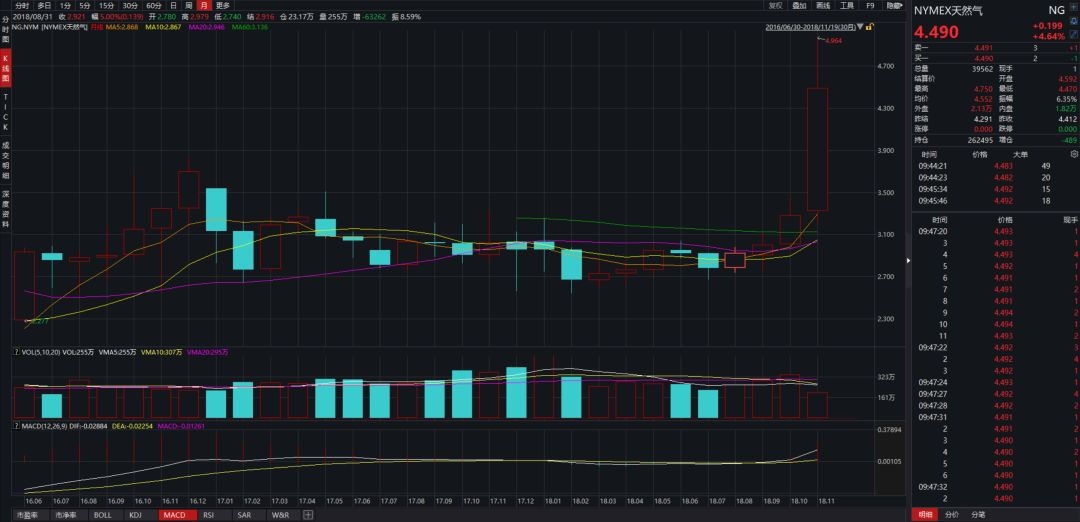Open the TICK sidebar view
The image size is (1080, 522).
[x=5, y=115]
